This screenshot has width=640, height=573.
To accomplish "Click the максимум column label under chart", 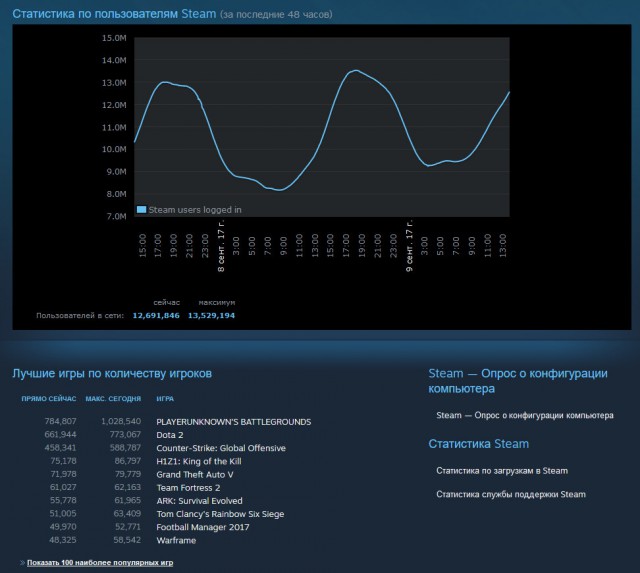I will (217, 302).
